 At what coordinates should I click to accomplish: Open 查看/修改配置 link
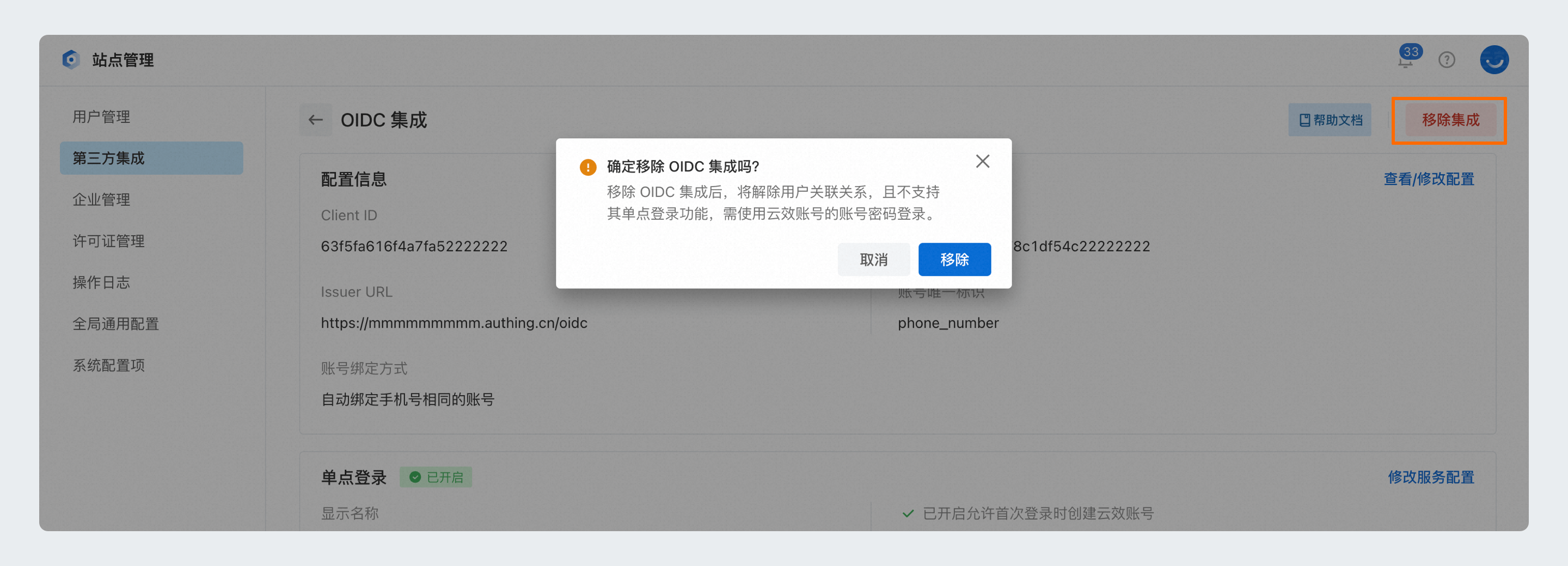tap(1429, 179)
